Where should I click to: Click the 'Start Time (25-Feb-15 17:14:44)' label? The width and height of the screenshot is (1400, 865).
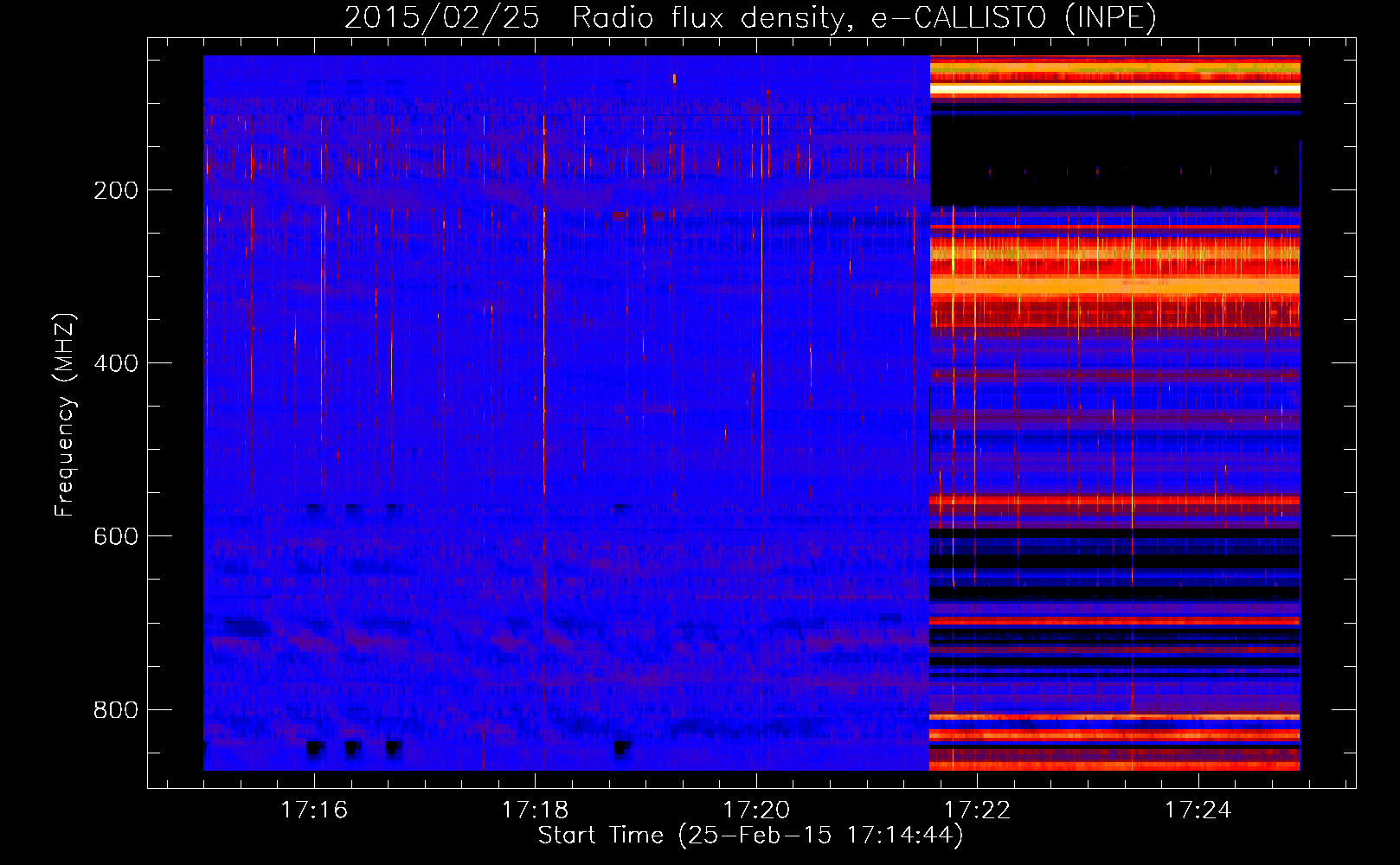pos(750,836)
